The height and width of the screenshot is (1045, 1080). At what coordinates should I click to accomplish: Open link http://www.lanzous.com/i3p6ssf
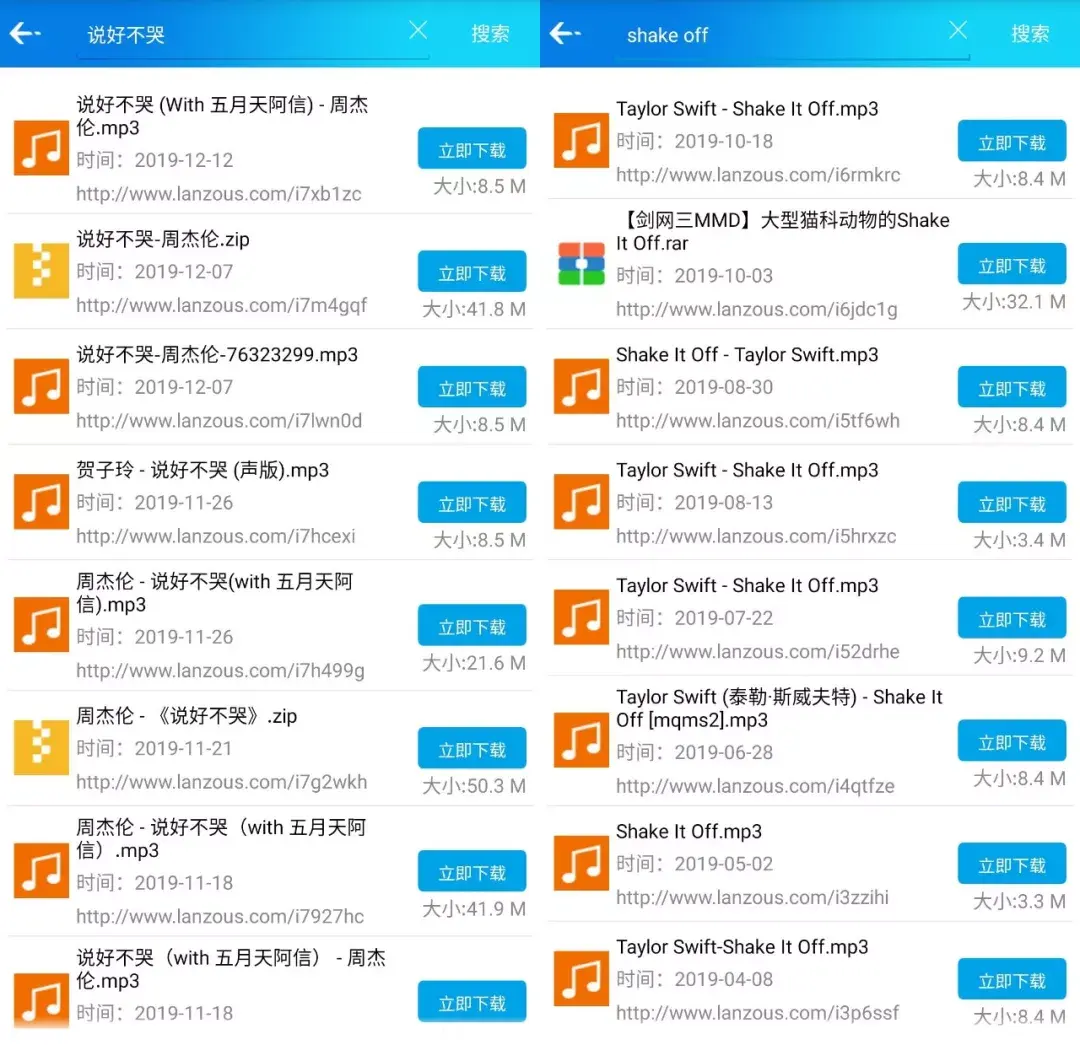(757, 1013)
